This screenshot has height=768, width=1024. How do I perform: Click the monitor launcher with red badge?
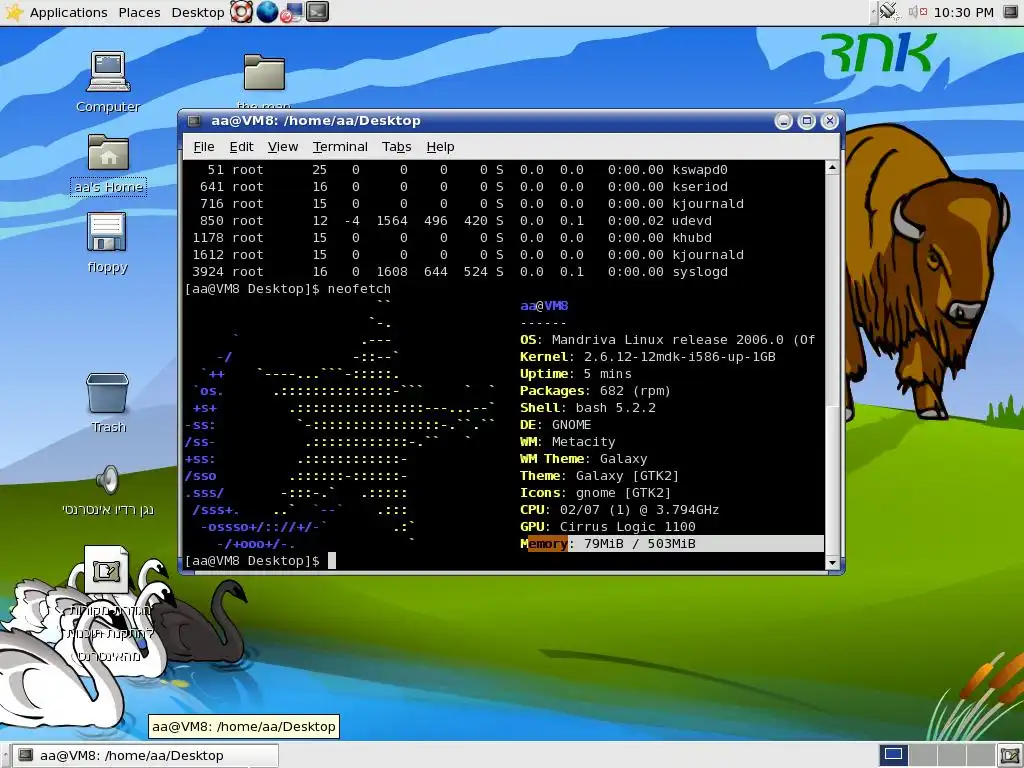coord(291,12)
